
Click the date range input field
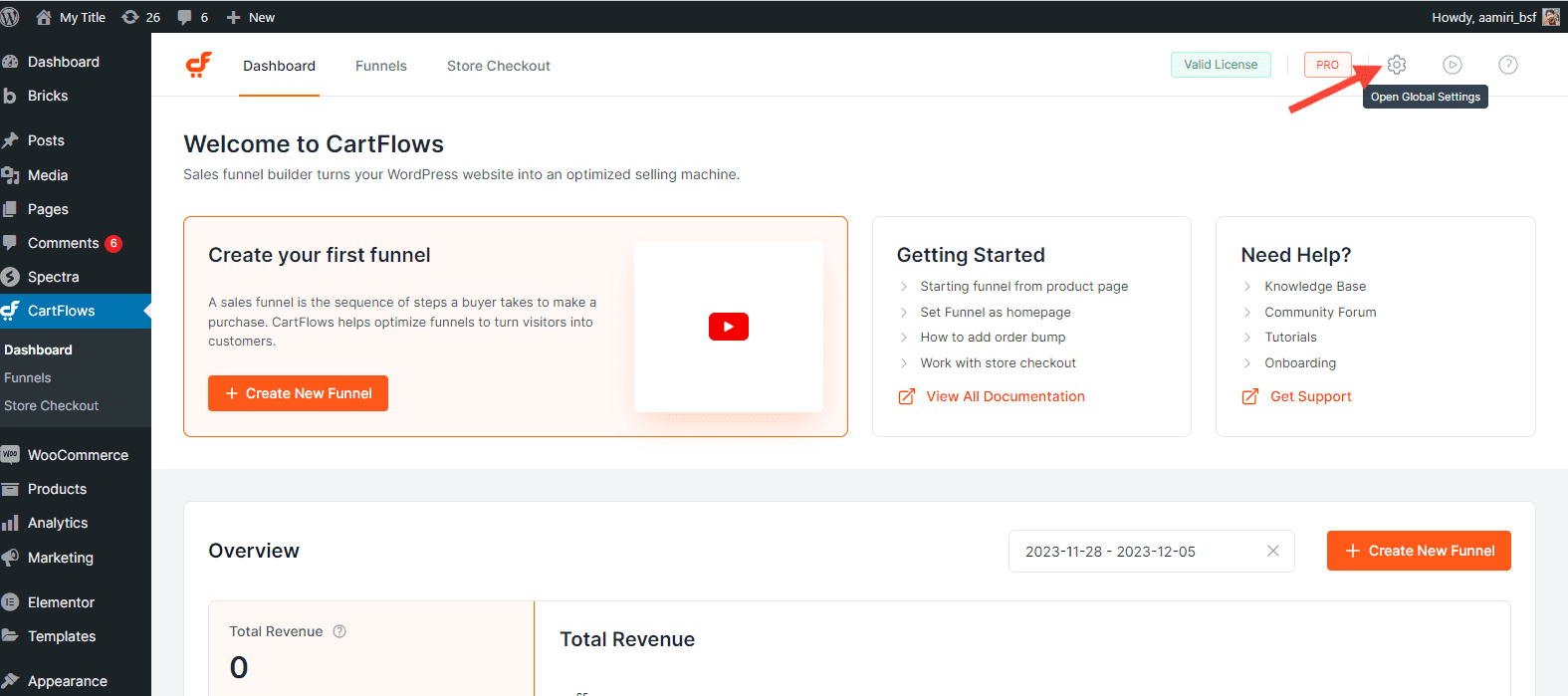(1135, 552)
